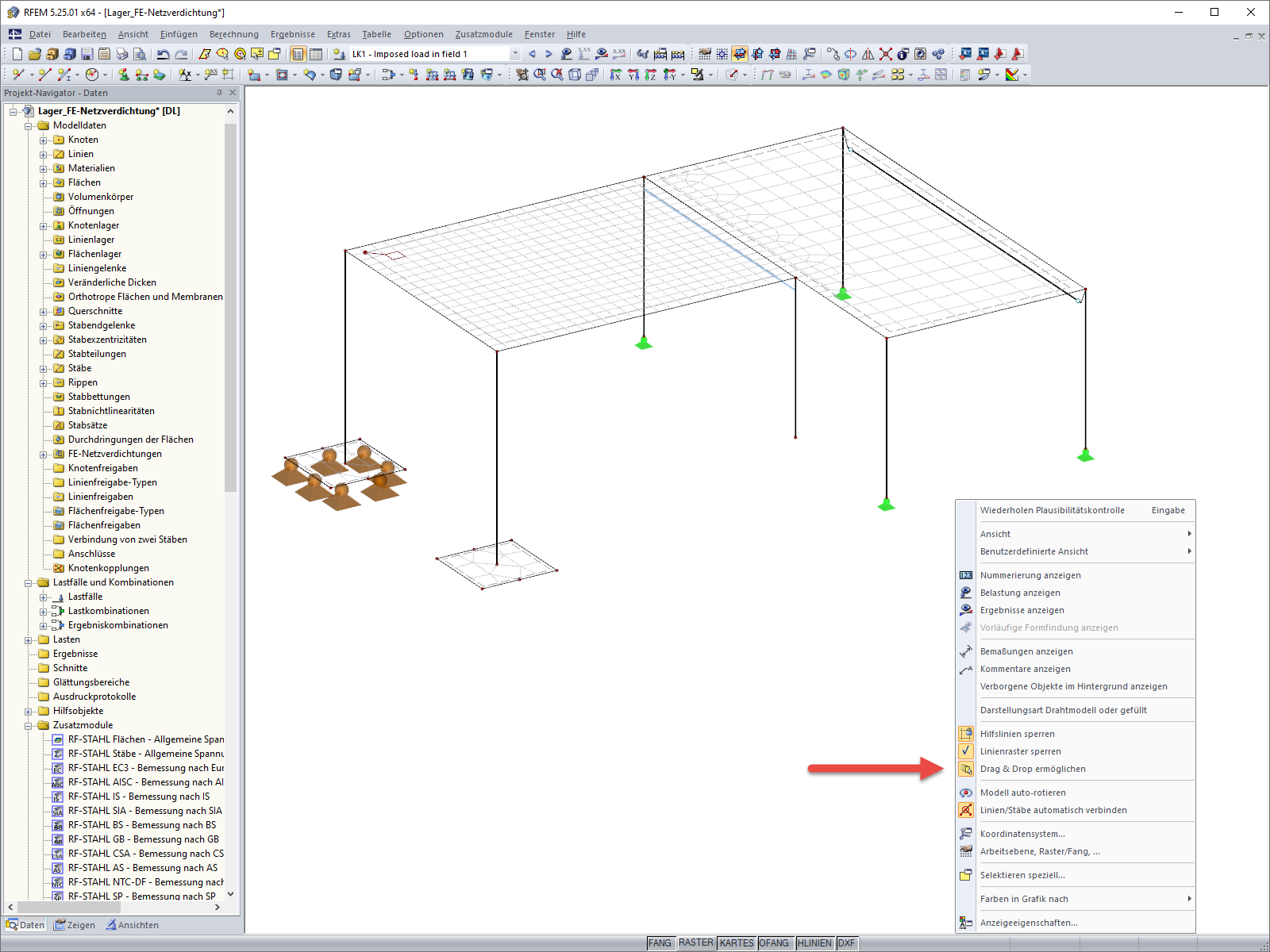Click the red X delete icon in toolbar

pos(886,54)
